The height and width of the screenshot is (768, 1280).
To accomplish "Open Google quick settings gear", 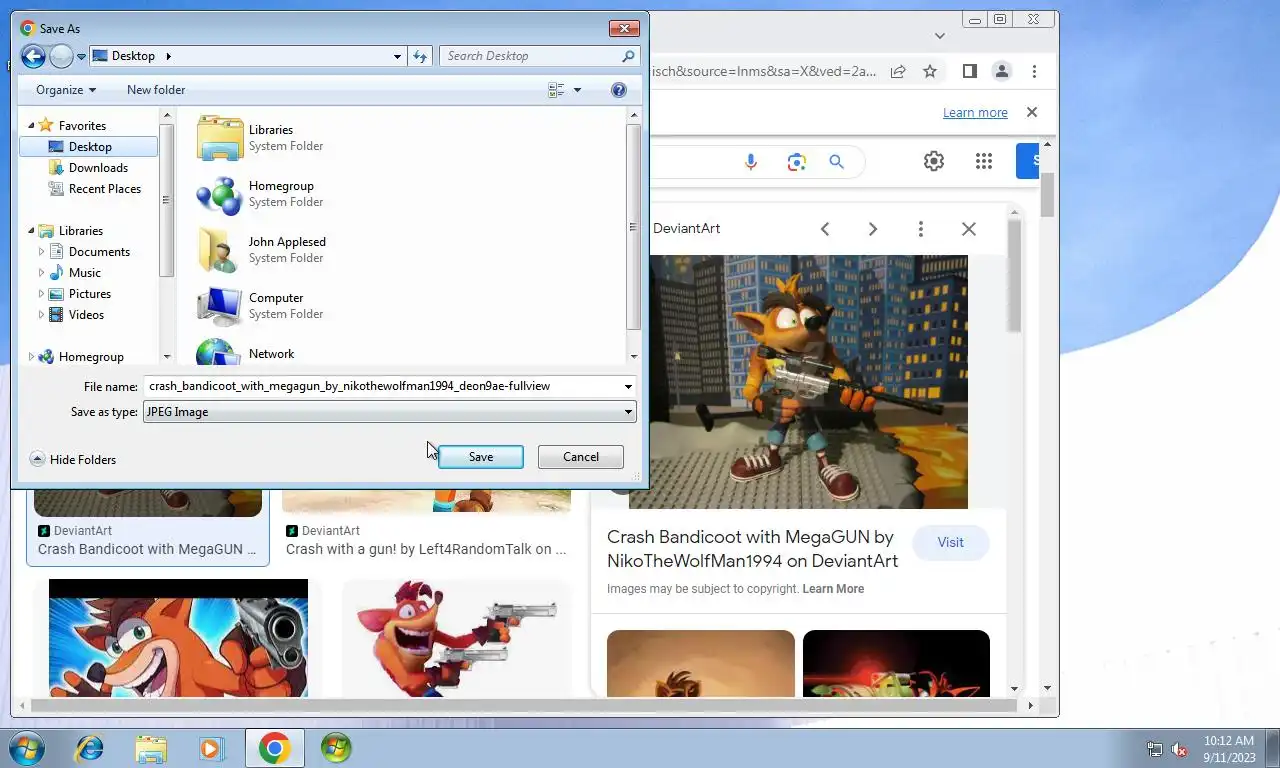I will tap(934, 161).
